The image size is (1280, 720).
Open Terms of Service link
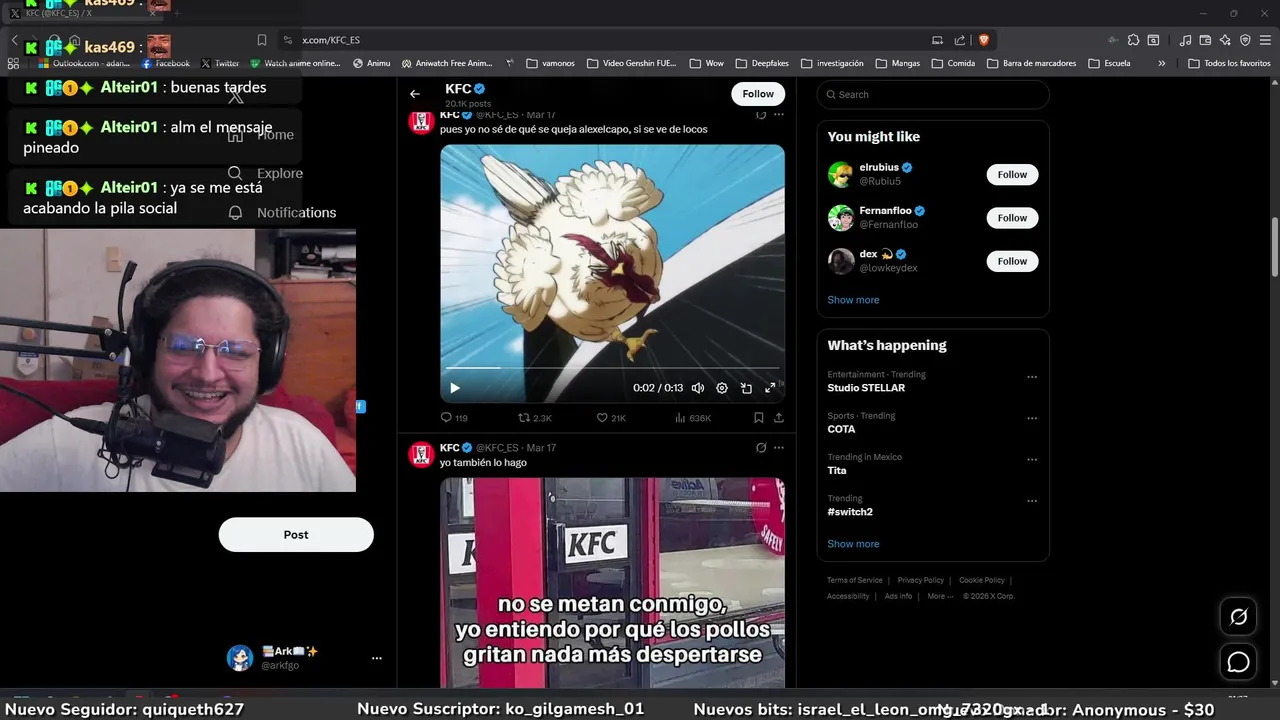pyautogui.click(x=855, y=580)
